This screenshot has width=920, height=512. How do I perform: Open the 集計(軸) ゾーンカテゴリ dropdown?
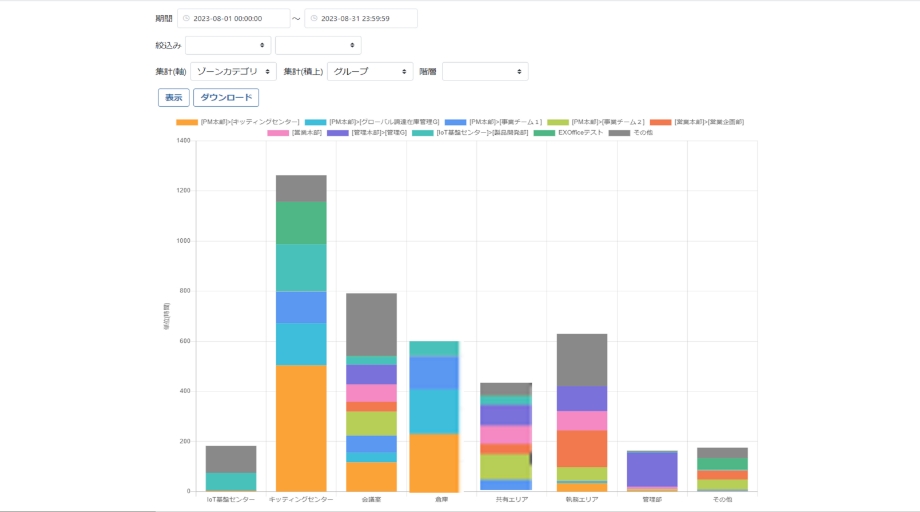tap(234, 72)
